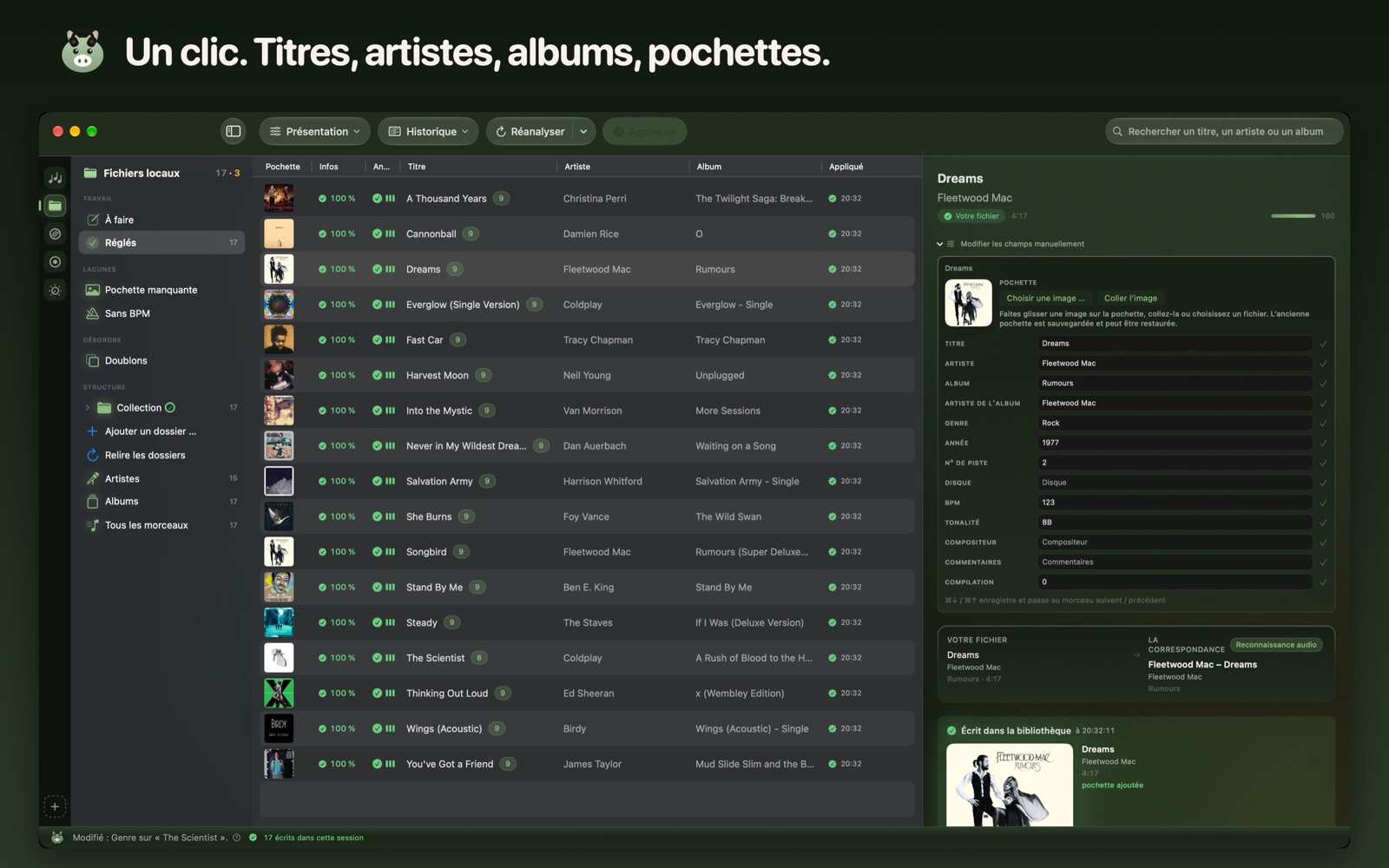This screenshot has height=868, width=1389.
Task: Sort by the Artiste column header
Action: [x=577, y=167]
